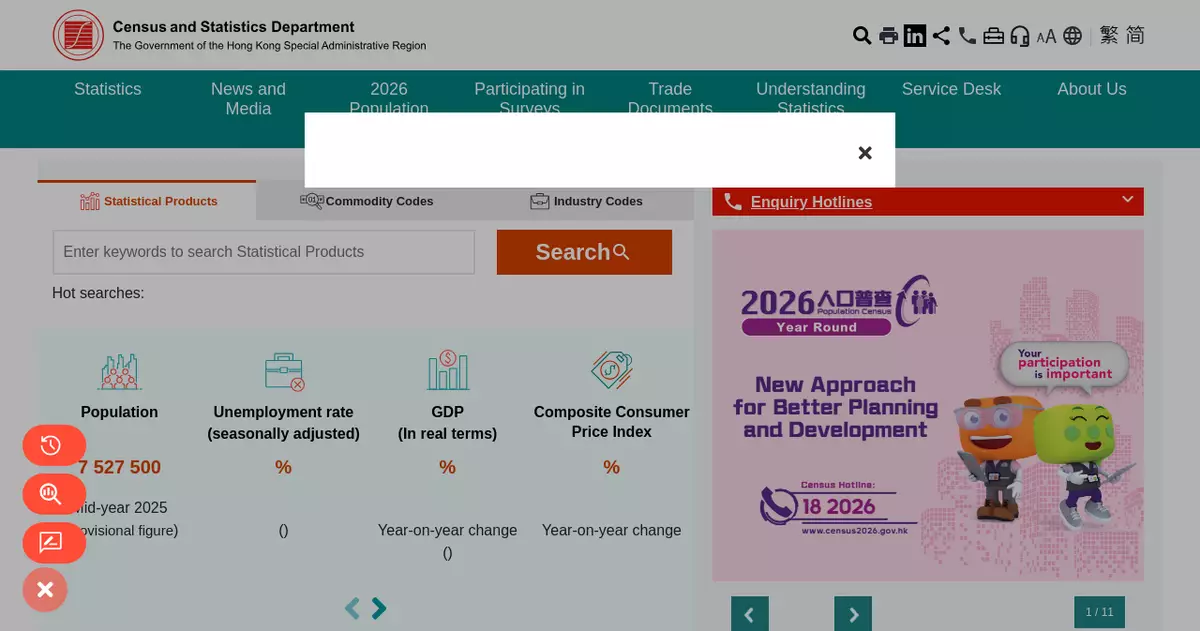Switch to the Commodity Codes tab
The width and height of the screenshot is (1200, 631).
tap(367, 201)
